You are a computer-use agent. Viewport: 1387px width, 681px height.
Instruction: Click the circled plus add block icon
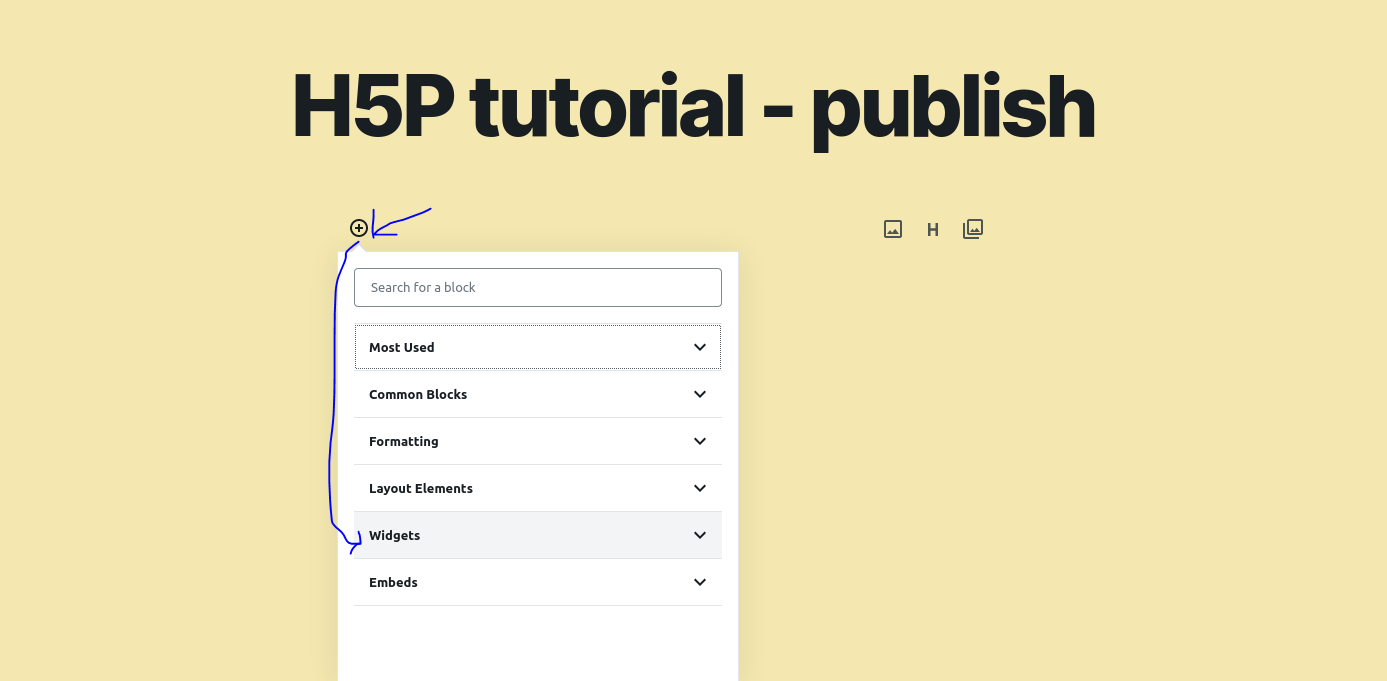tap(358, 228)
